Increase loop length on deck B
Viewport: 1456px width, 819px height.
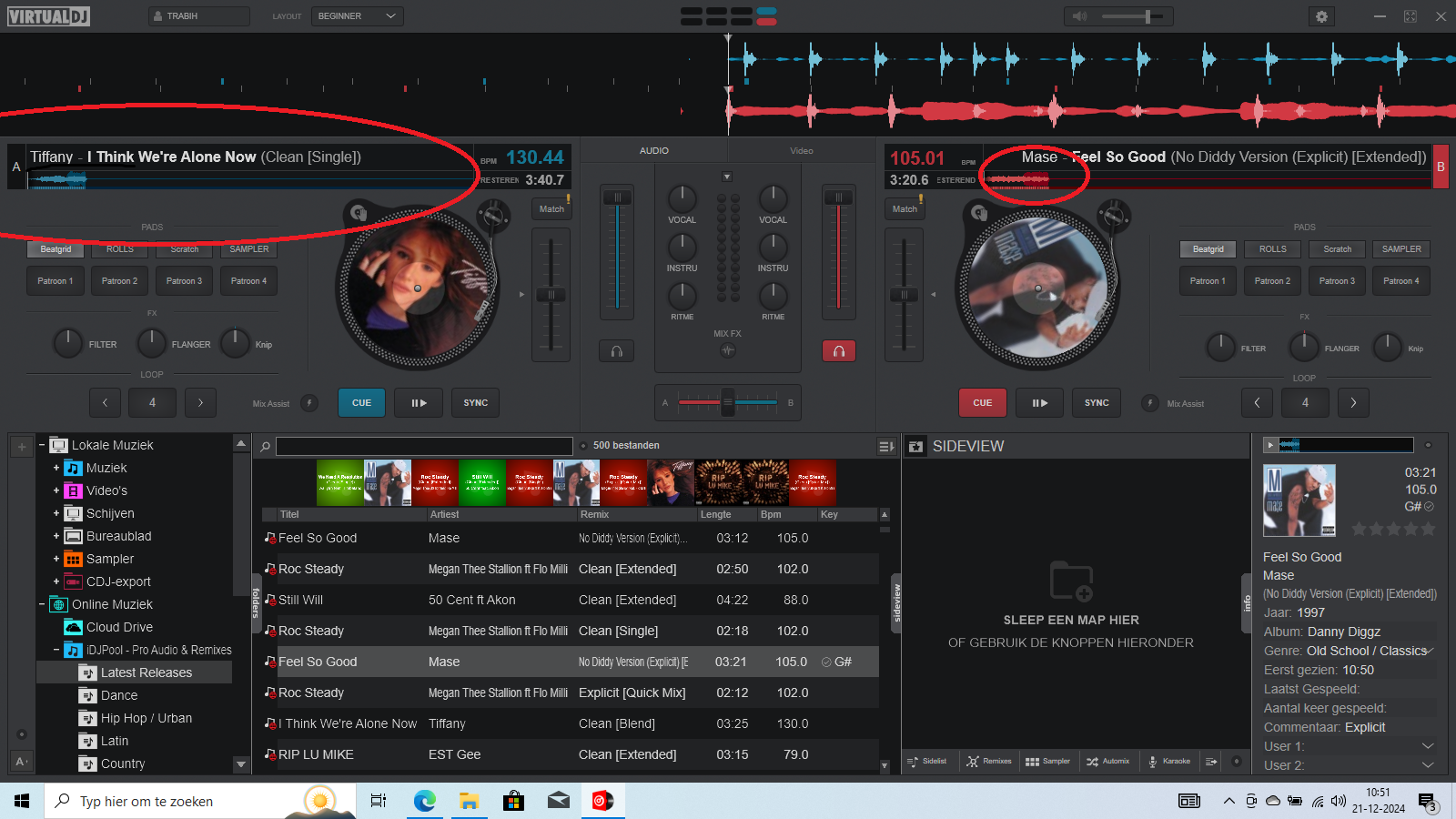click(1353, 403)
